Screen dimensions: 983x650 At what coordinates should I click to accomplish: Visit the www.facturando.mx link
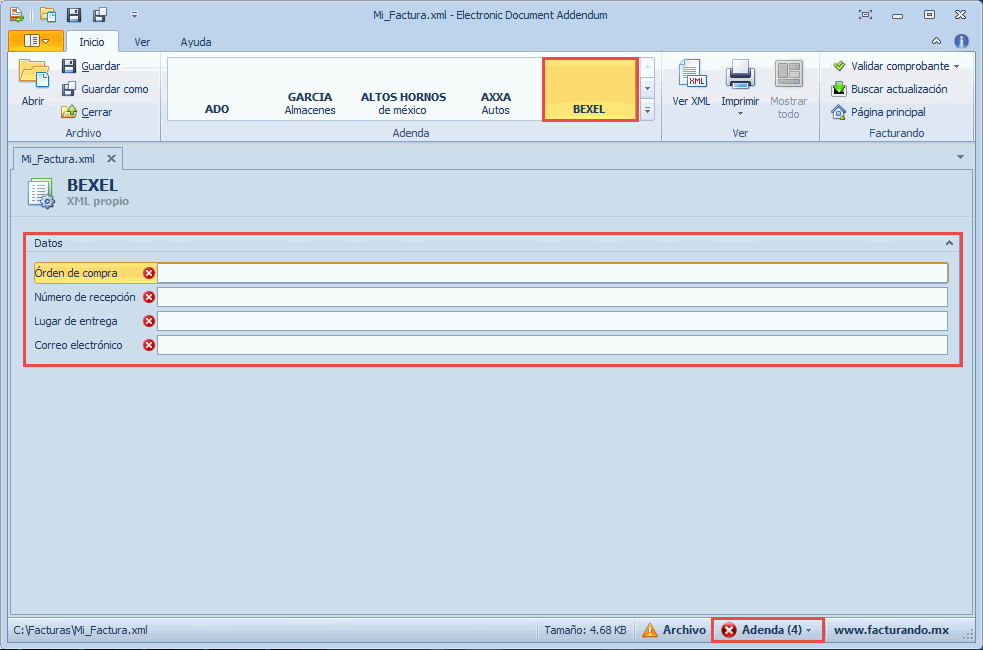pyautogui.click(x=891, y=630)
